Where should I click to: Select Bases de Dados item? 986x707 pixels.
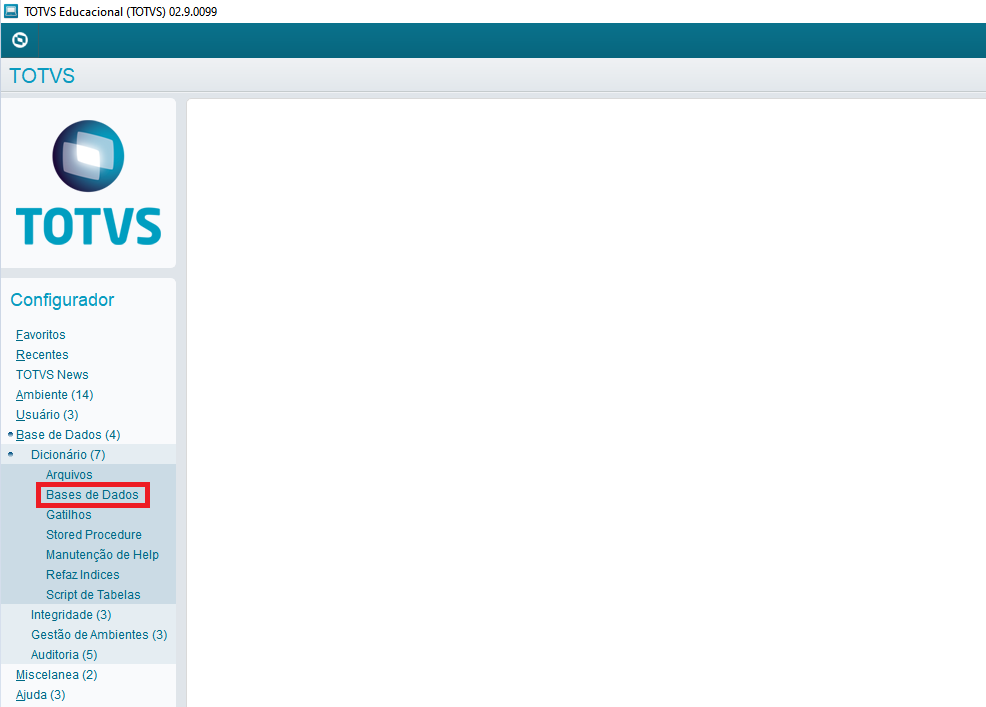(92, 495)
